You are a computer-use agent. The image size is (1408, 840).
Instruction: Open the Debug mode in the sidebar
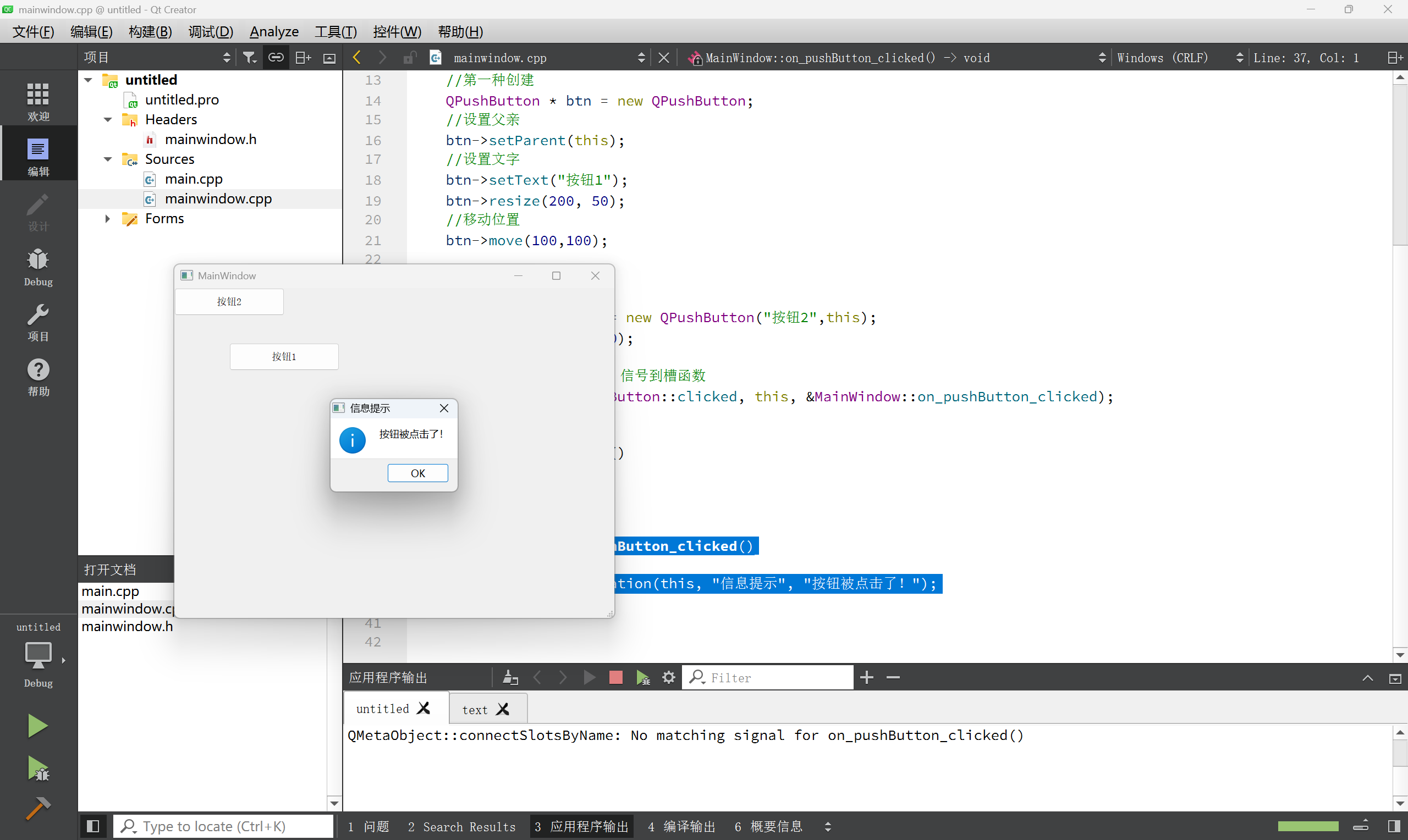[38, 267]
